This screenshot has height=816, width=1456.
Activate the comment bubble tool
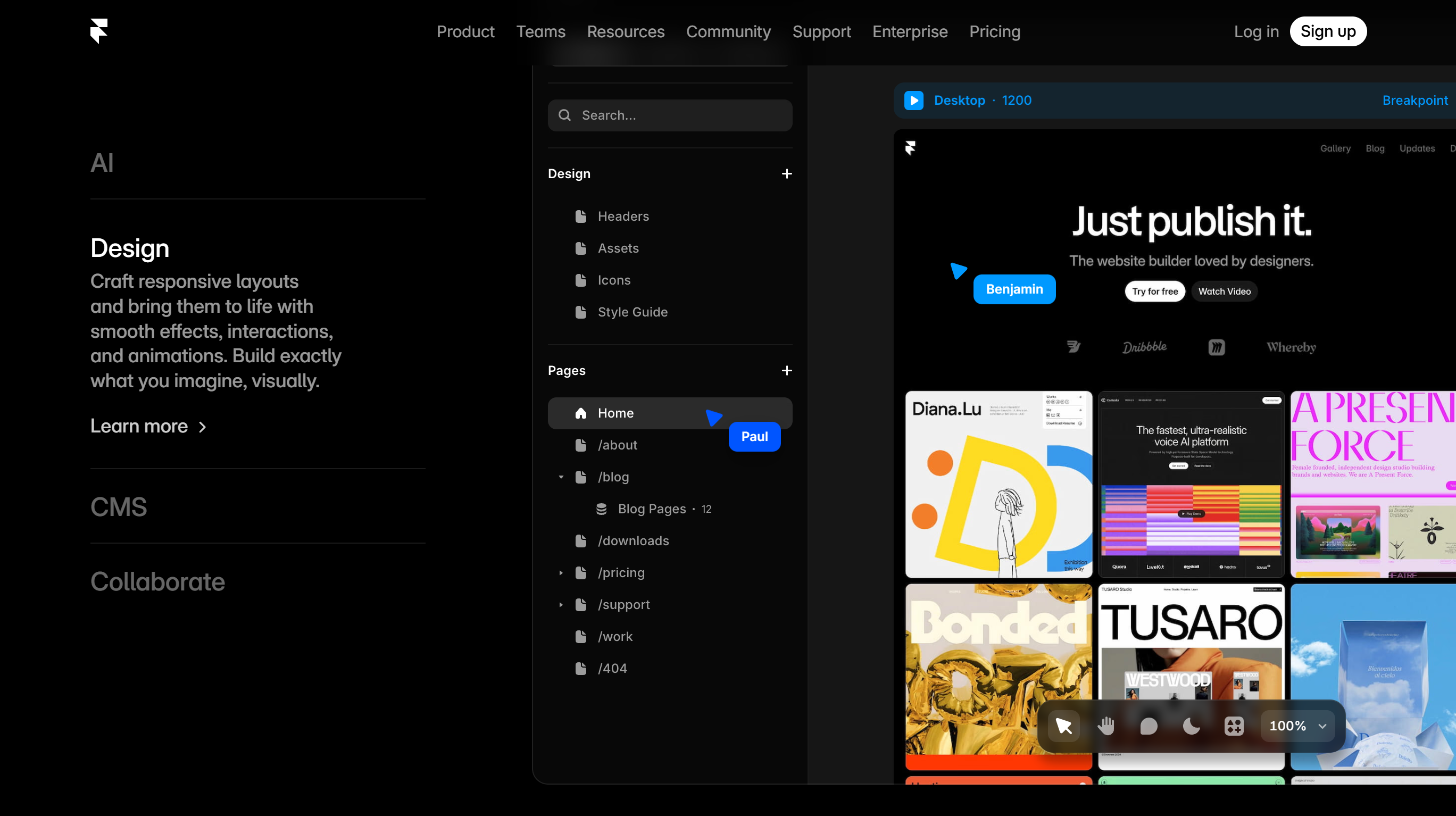tap(1149, 726)
